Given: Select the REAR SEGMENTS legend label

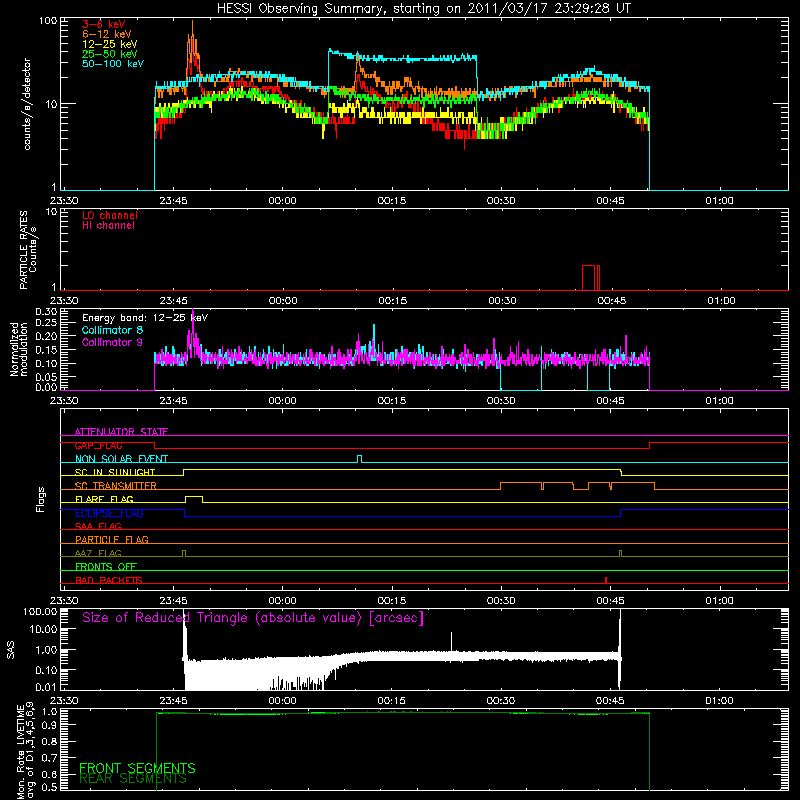Looking at the screenshot, I should pos(133,779).
